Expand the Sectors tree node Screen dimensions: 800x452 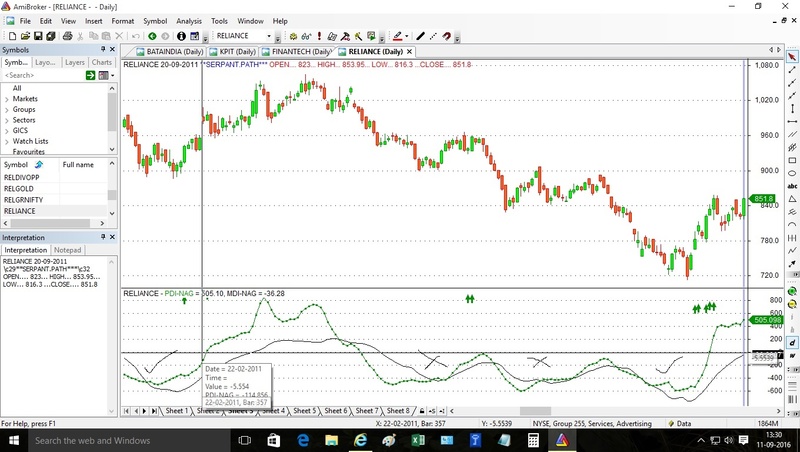pyautogui.click(x=7, y=120)
